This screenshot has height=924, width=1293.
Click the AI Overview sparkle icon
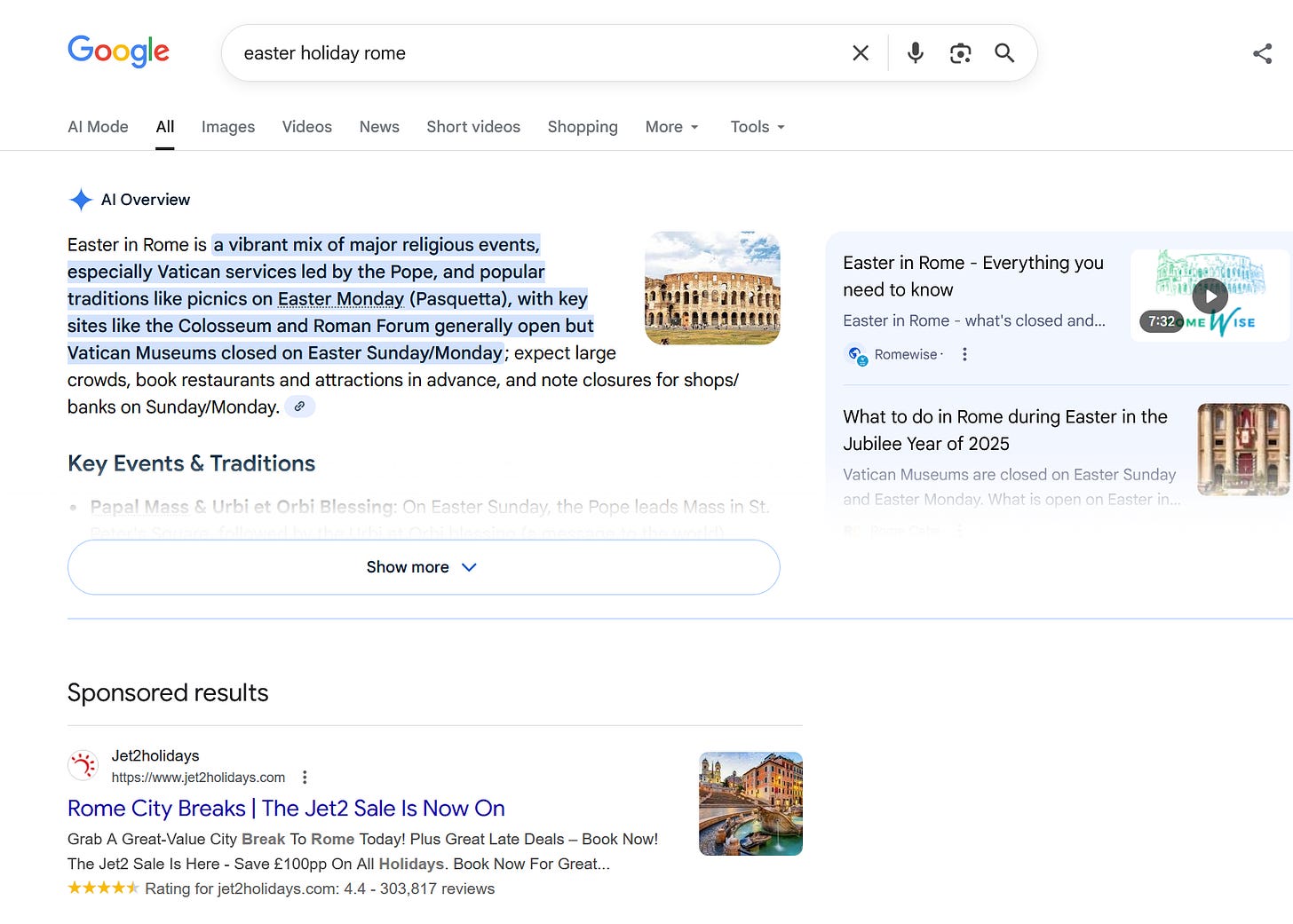[80, 200]
